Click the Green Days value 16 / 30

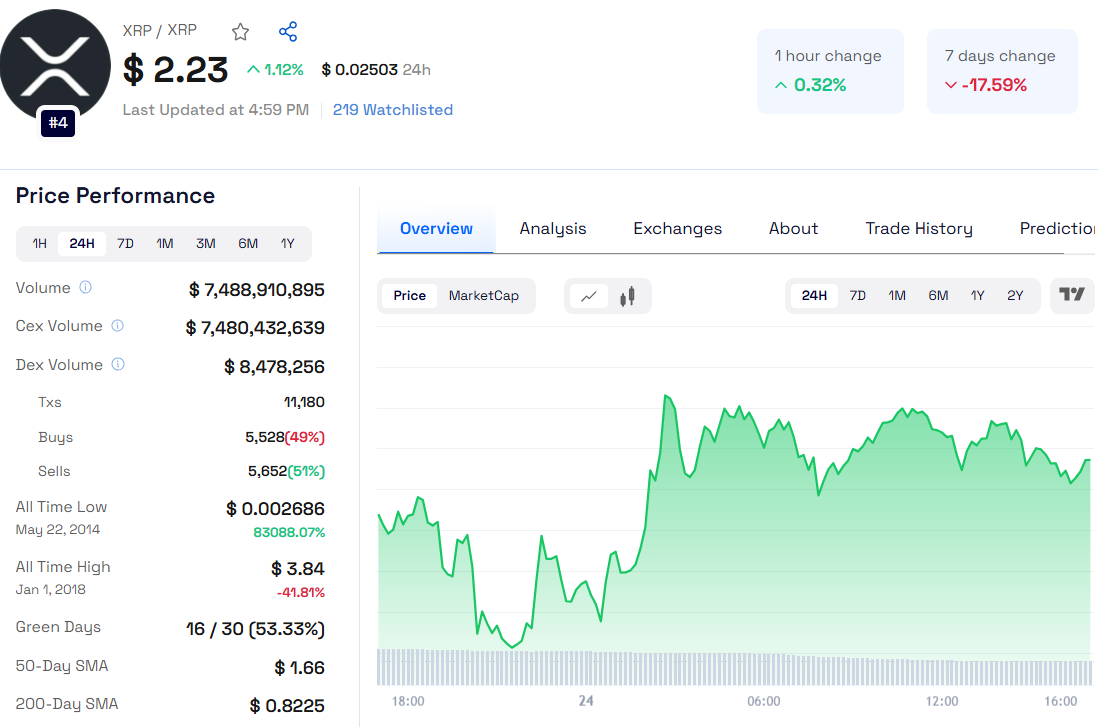click(x=255, y=629)
